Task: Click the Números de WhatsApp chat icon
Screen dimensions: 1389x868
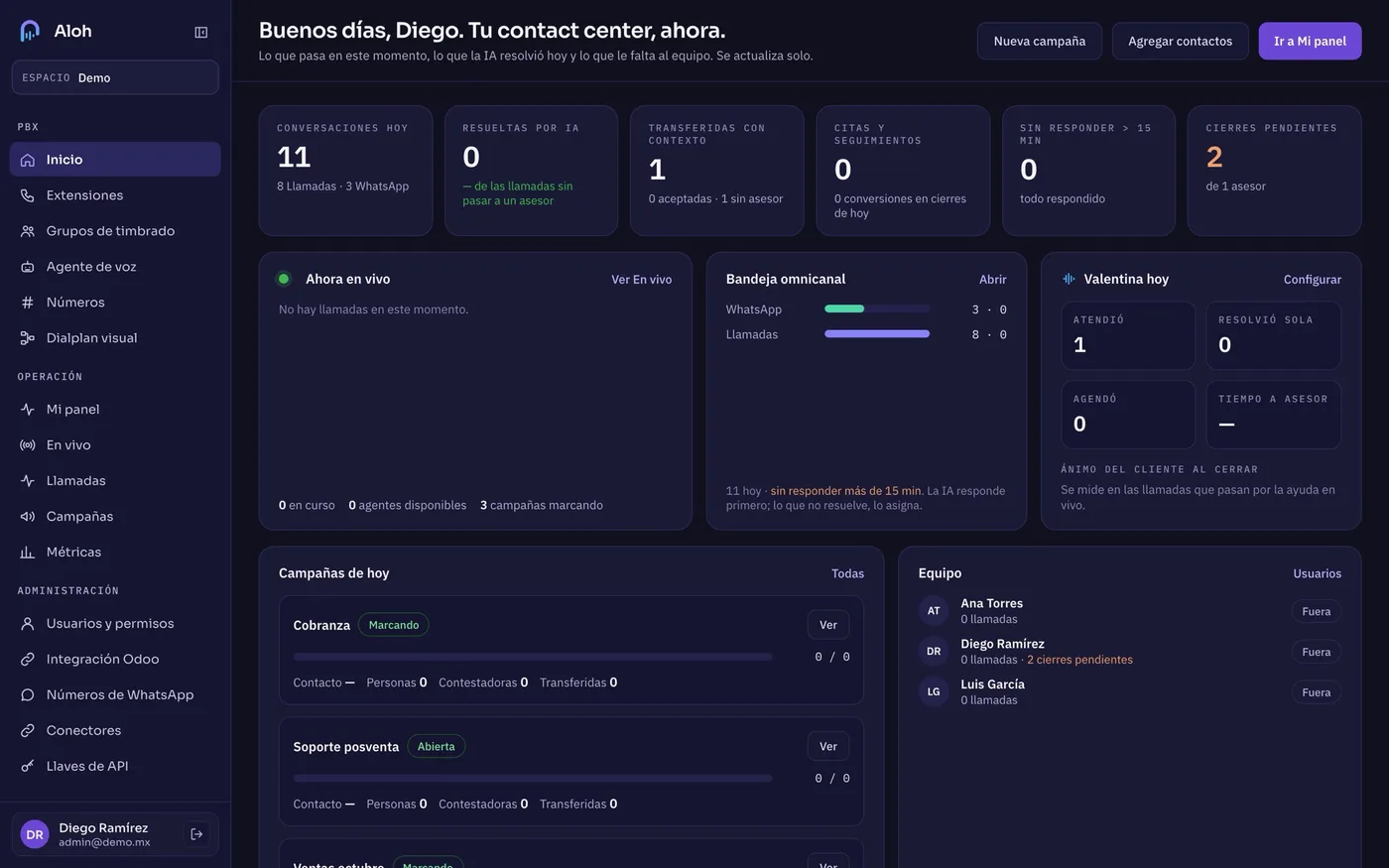Action: (x=28, y=695)
